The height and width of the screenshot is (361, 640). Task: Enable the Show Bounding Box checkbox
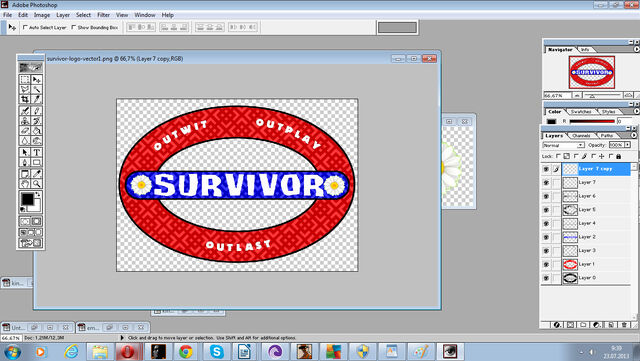point(73,27)
